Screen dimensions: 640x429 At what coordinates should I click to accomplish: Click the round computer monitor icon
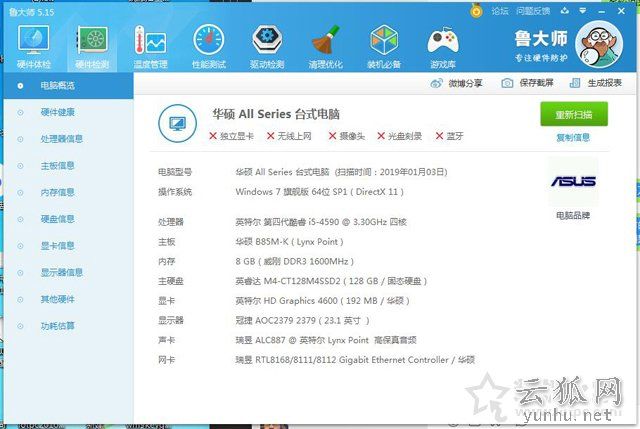coord(177,123)
